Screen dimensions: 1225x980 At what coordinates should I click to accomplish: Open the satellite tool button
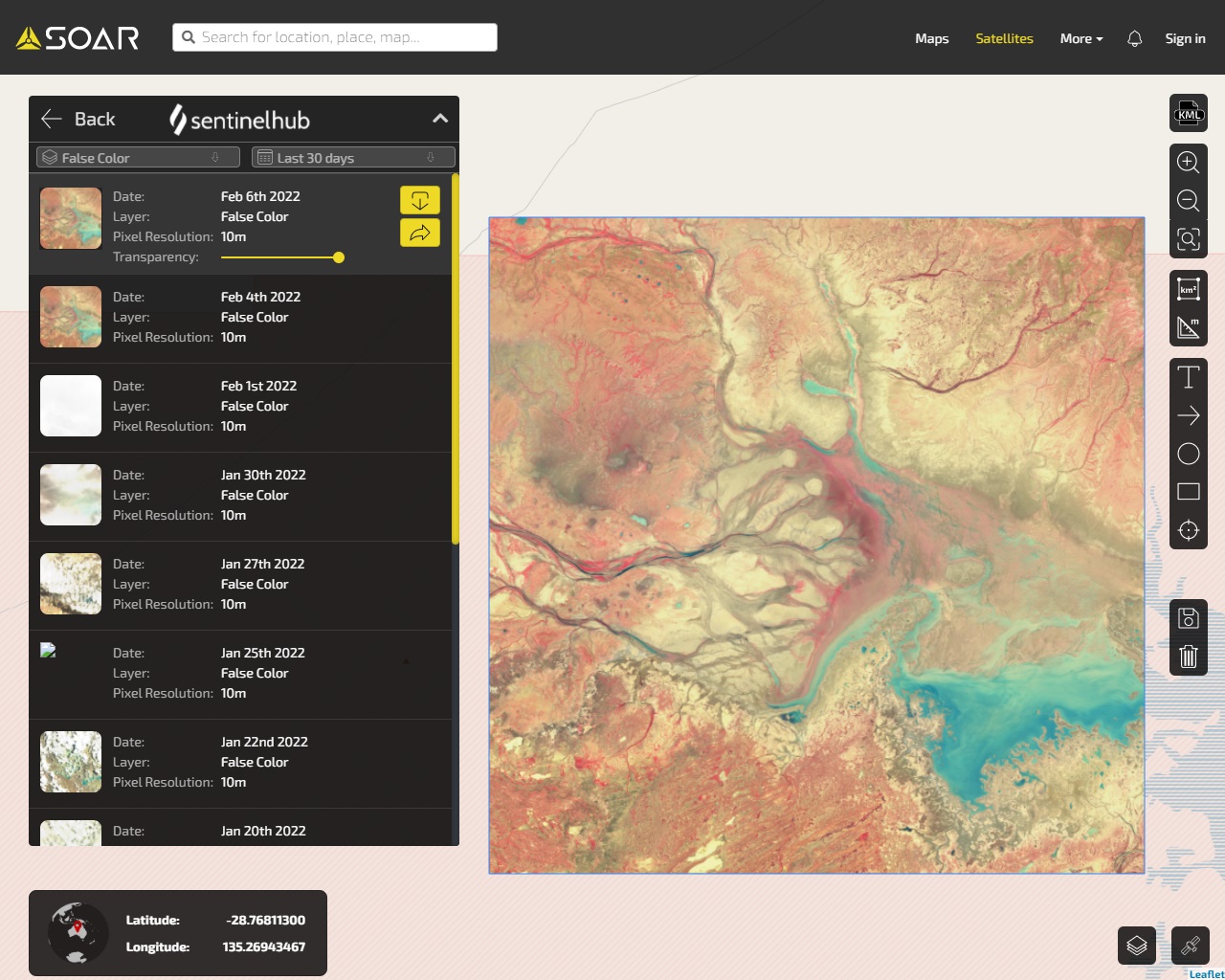pyautogui.click(x=1191, y=946)
